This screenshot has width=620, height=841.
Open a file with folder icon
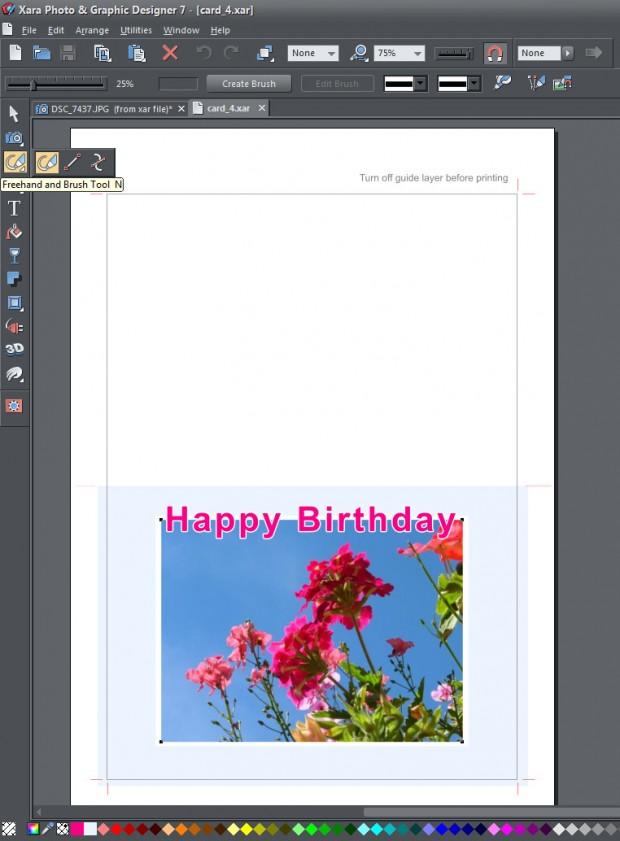[42, 53]
